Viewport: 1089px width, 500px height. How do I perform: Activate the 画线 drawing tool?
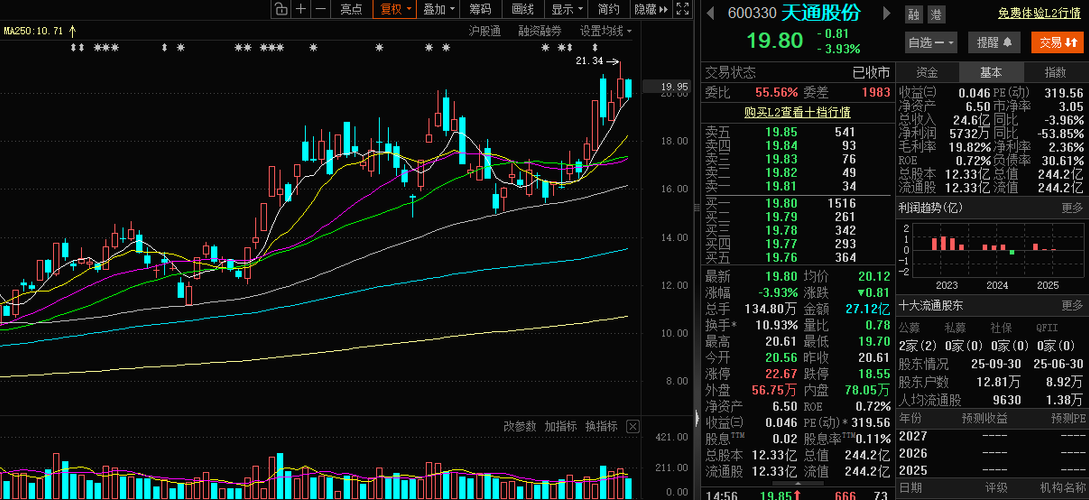pyautogui.click(x=522, y=9)
